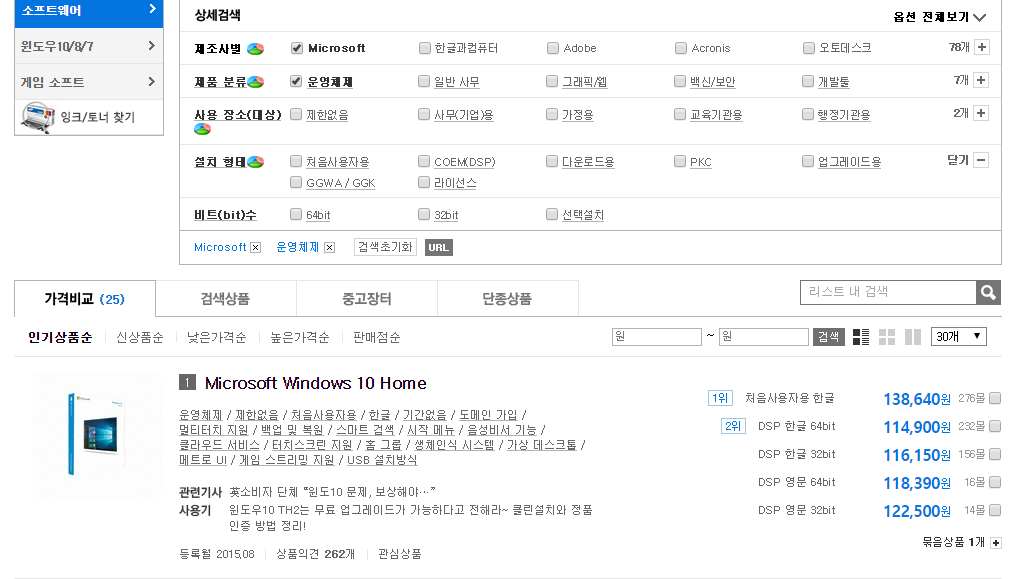Open pie chart icon next to 설치 형태

(x=255, y=161)
